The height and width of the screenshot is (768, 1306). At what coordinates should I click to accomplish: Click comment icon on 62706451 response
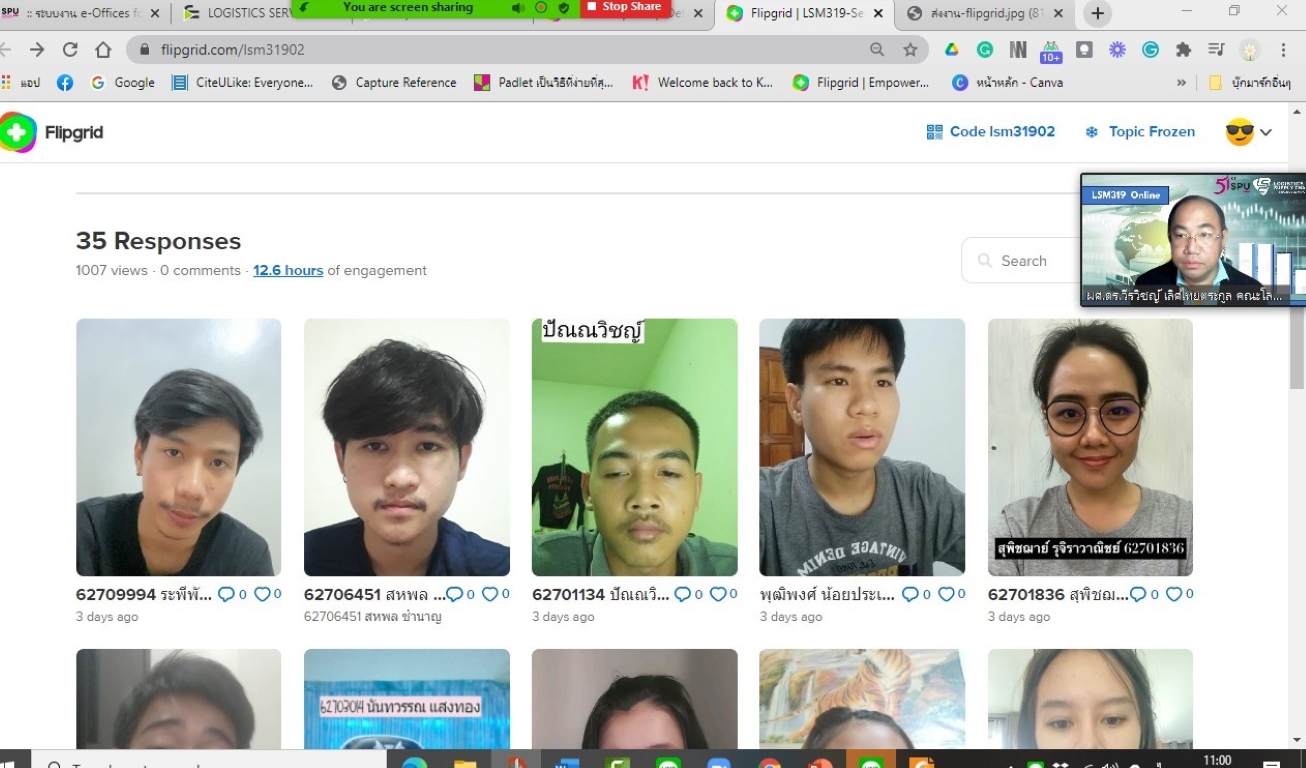(454, 594)
